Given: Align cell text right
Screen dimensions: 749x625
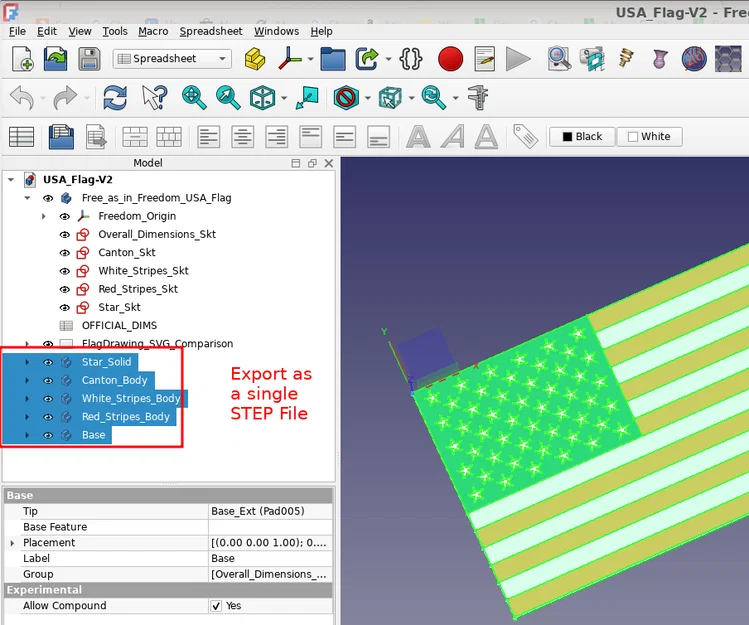Looking at the screenshot, I should pyautogui.click(x=277, y=137).
